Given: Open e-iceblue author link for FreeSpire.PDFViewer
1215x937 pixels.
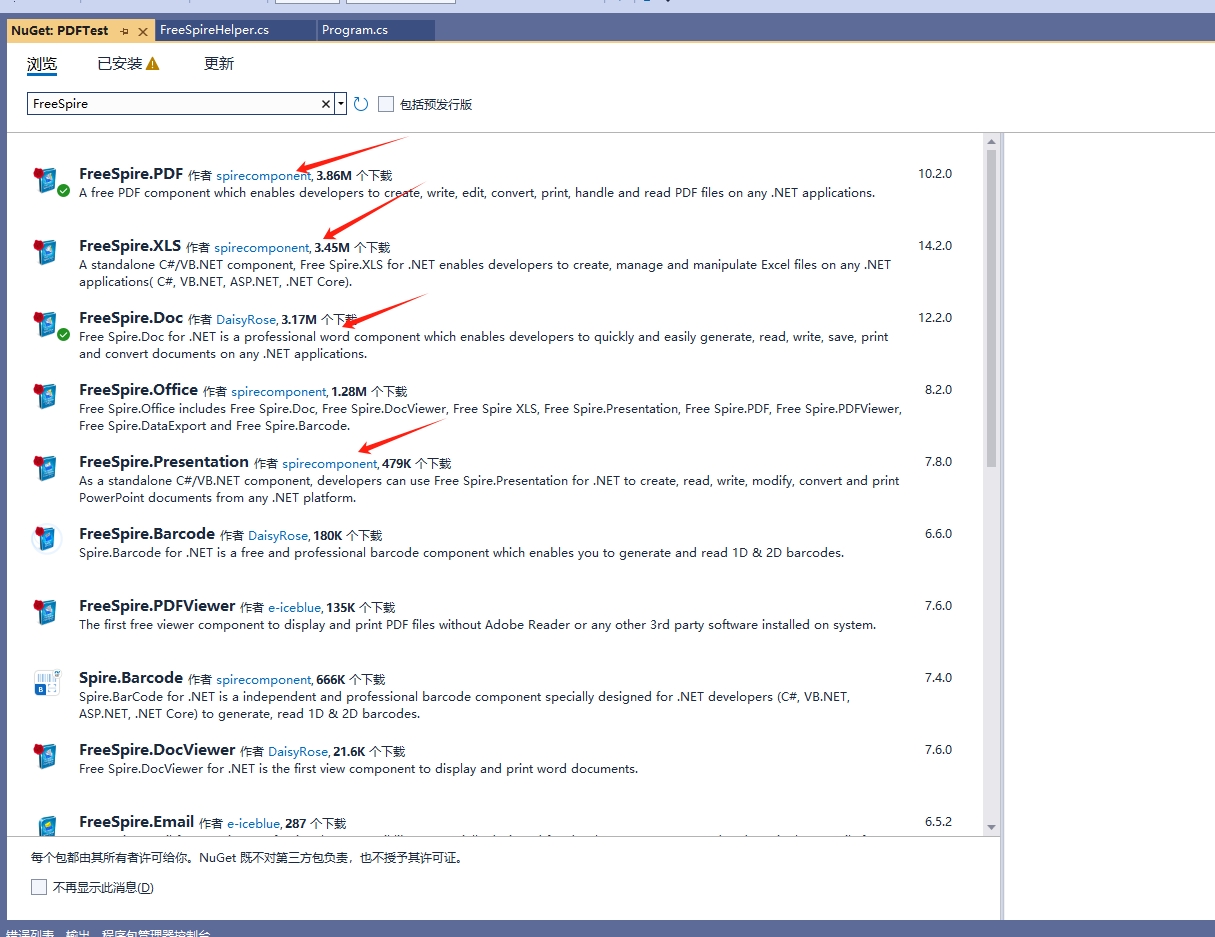Looking at the screenshot, I should (295, 608).
